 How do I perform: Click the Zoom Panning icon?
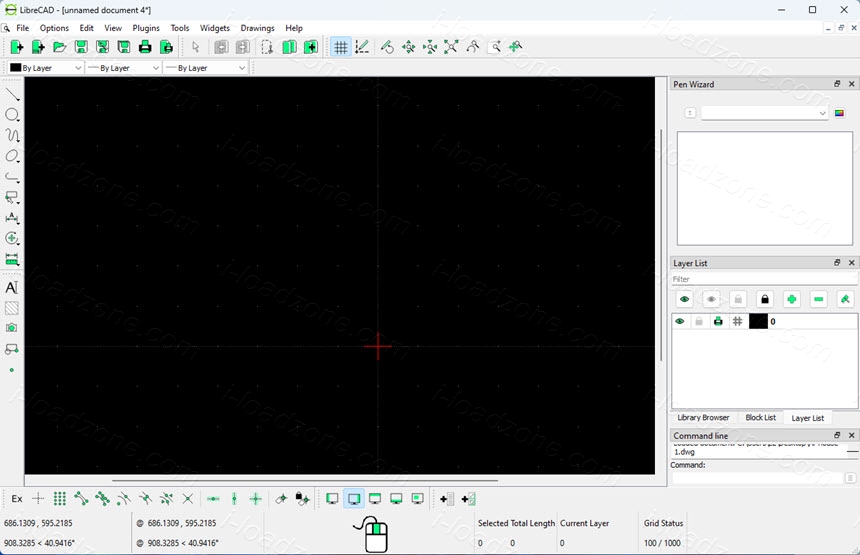(x=516, y=47)
